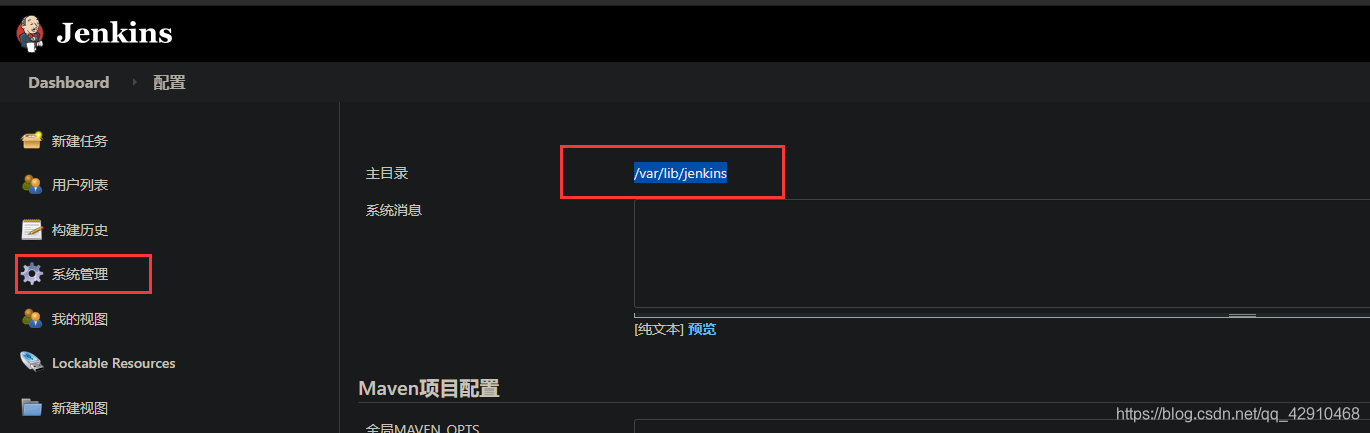Viewport: 1370px width, 433px height.
Task: Click the 主目录 label
Action: tap(387, 173)
